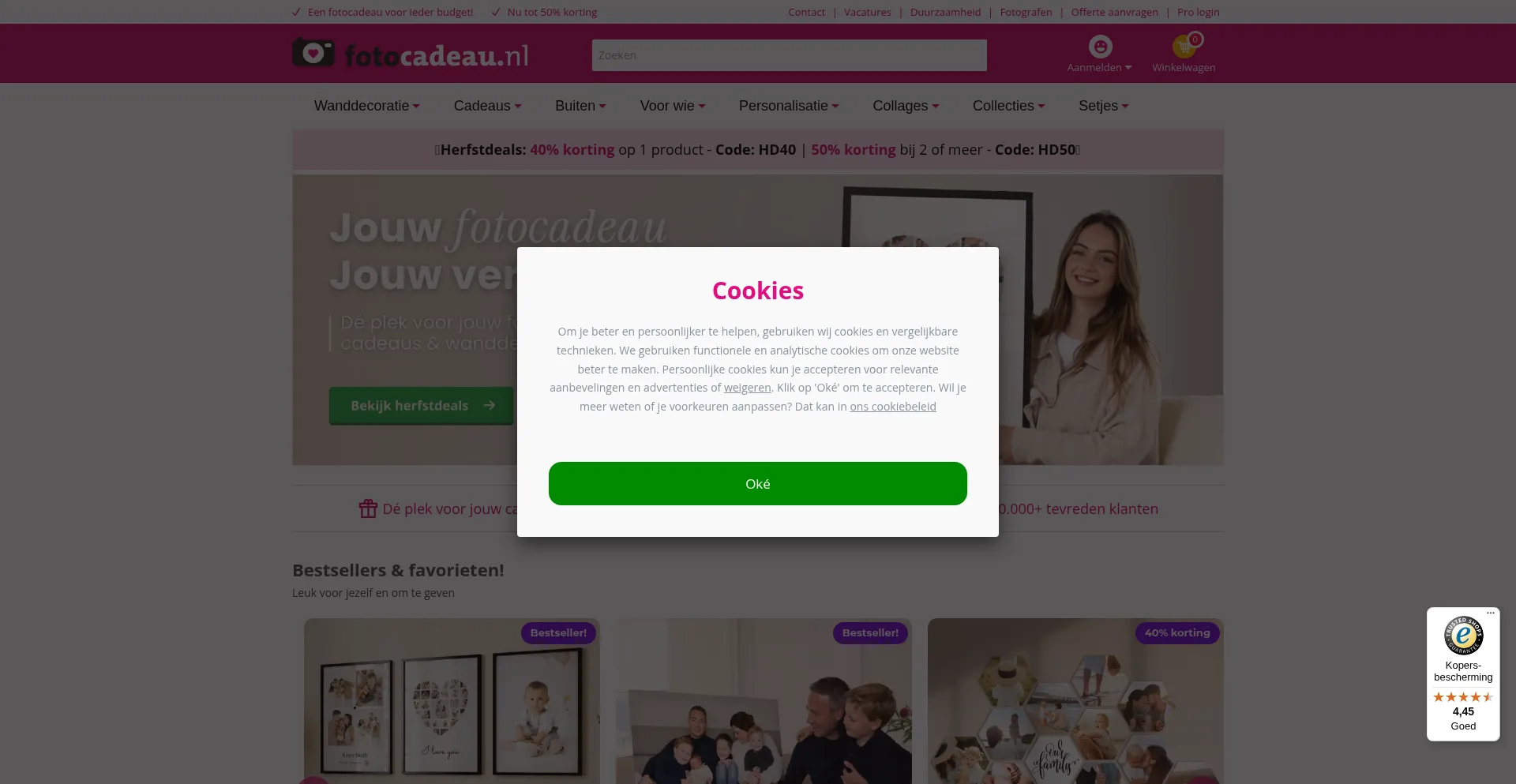Open the Trusted Shops widget options dots
The width and height of the screenshot is (1516, 784).
[x=1491, y=613]
